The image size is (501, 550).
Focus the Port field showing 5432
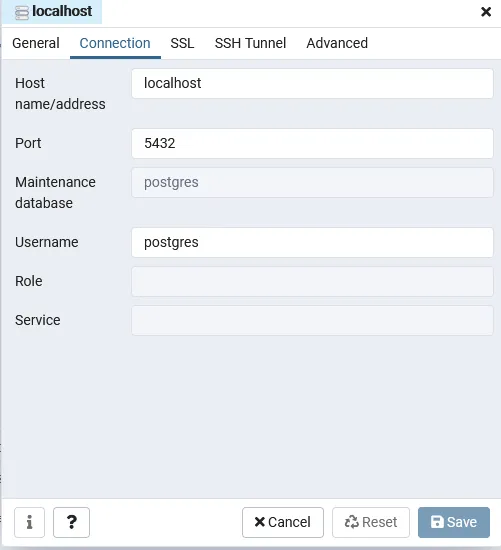312,143
